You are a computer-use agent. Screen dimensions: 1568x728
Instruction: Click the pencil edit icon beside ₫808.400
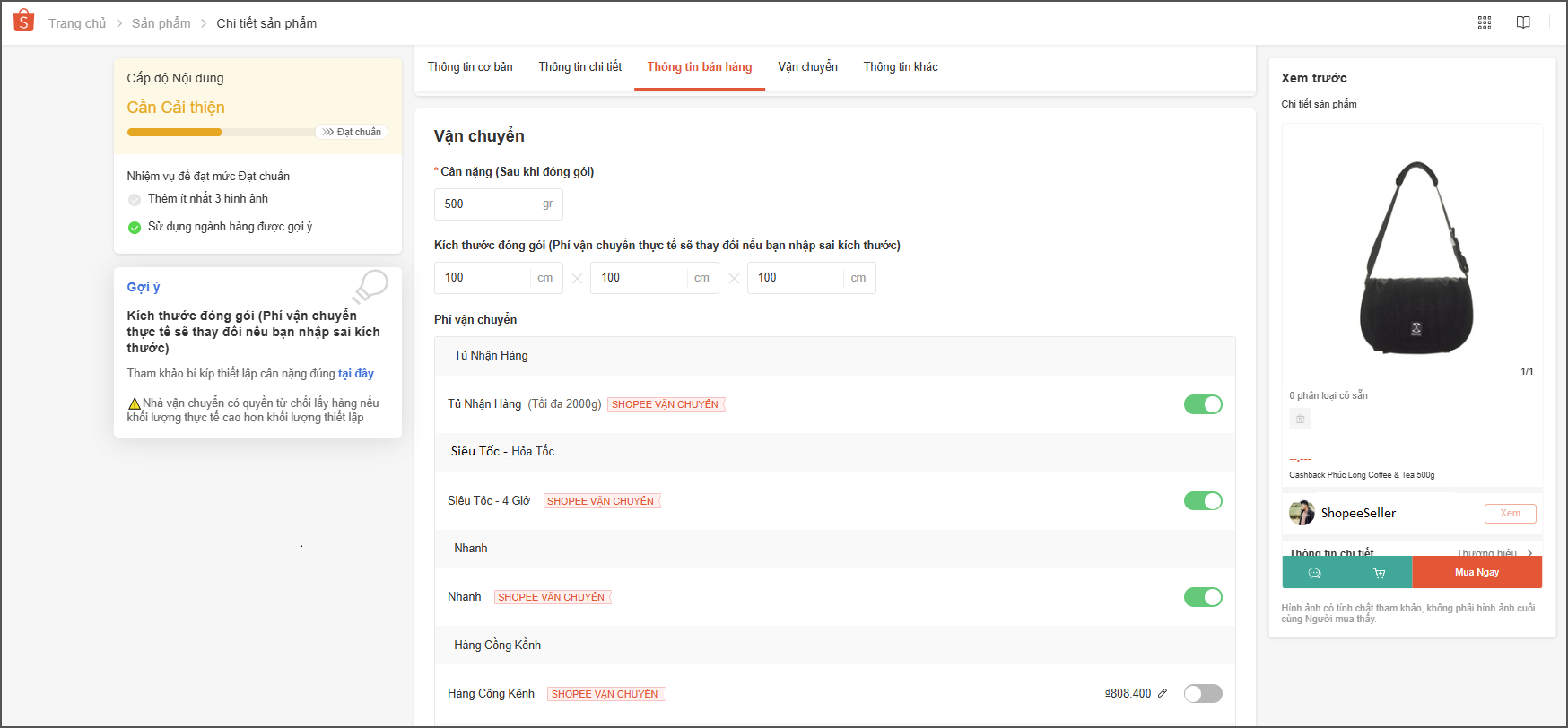[1163, 693]
